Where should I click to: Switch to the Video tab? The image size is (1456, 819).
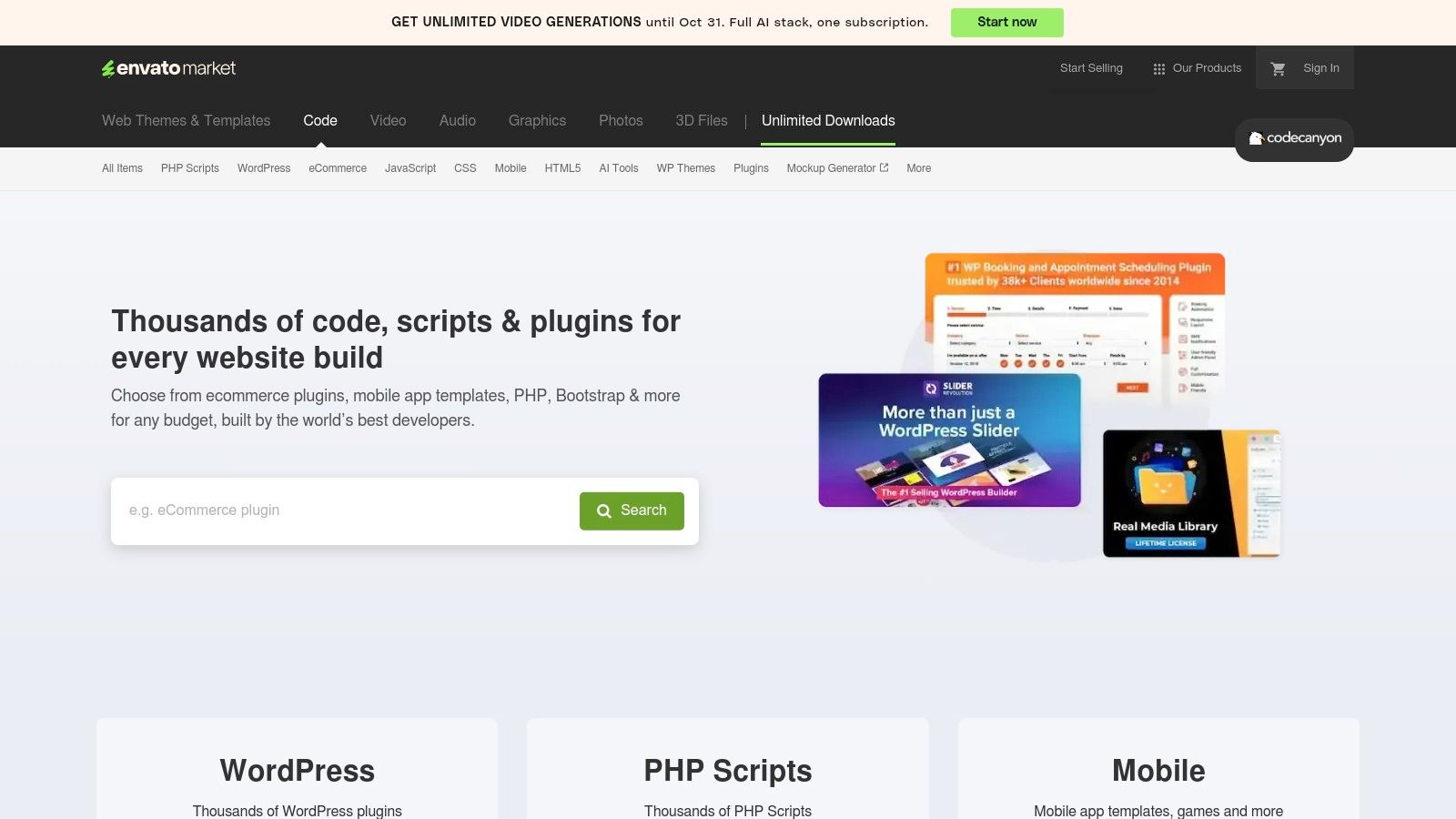(388, 120)
